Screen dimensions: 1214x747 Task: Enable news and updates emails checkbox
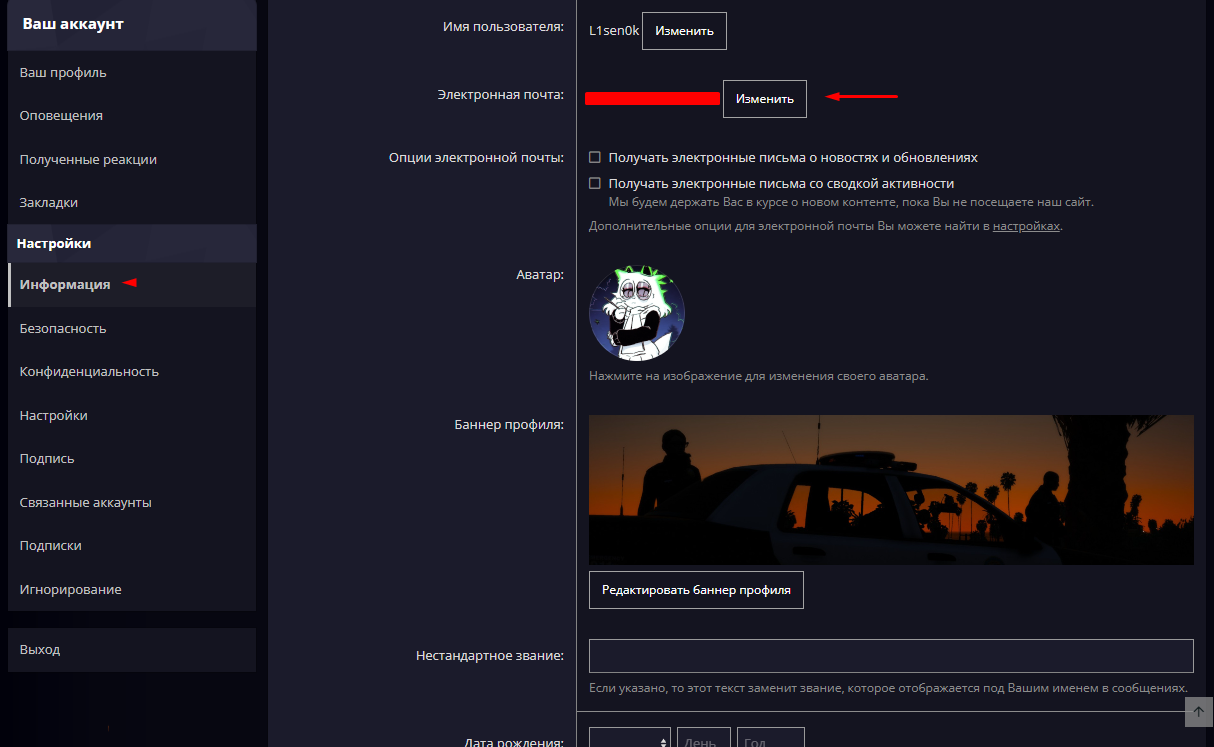(595, 158)
